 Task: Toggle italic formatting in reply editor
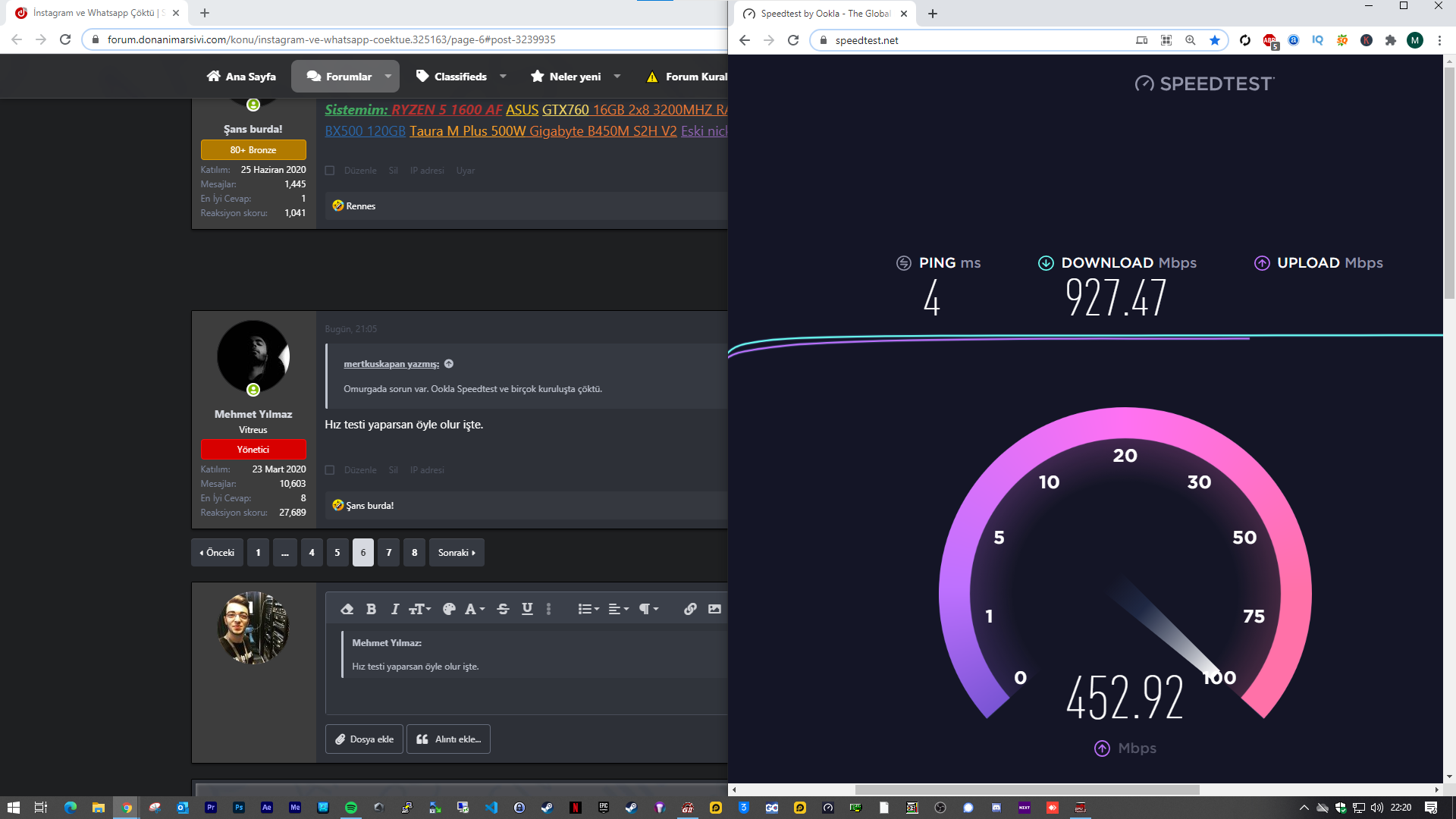pyautogui.click(x=394, y=609)
